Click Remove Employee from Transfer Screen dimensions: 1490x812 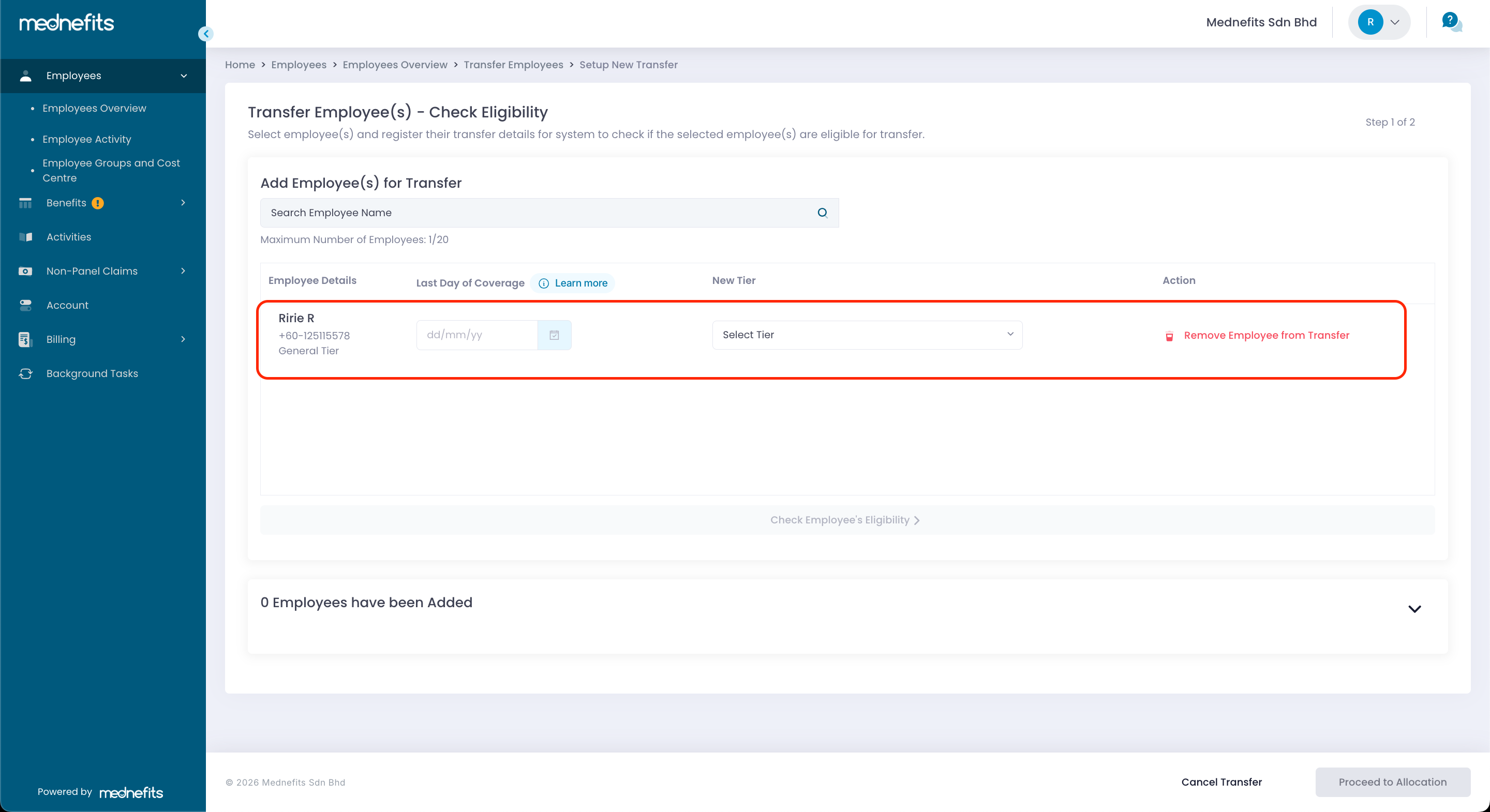pyautogui.click(x=1265, y=336)
